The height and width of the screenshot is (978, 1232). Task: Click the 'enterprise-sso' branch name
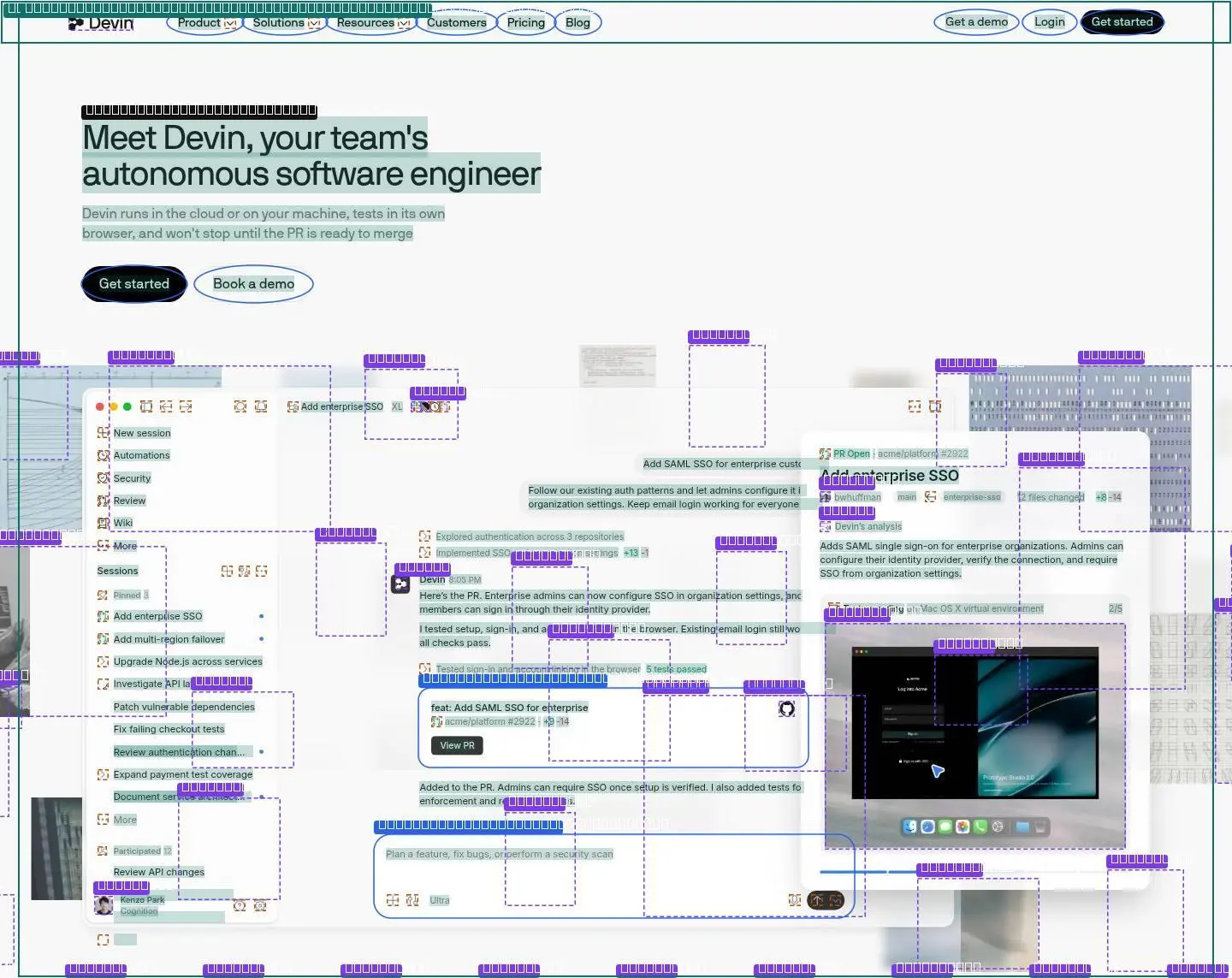[972, 497]
